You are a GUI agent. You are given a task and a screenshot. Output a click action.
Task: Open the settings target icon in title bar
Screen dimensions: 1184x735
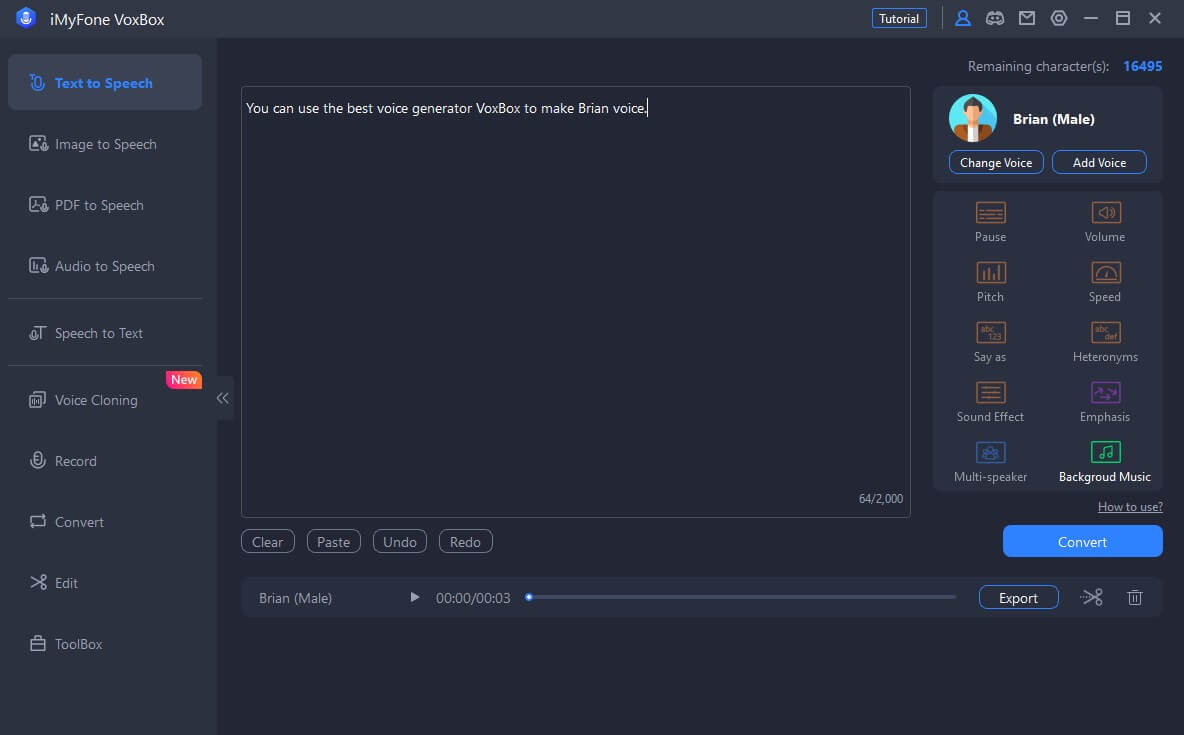tap(1059, 18)
